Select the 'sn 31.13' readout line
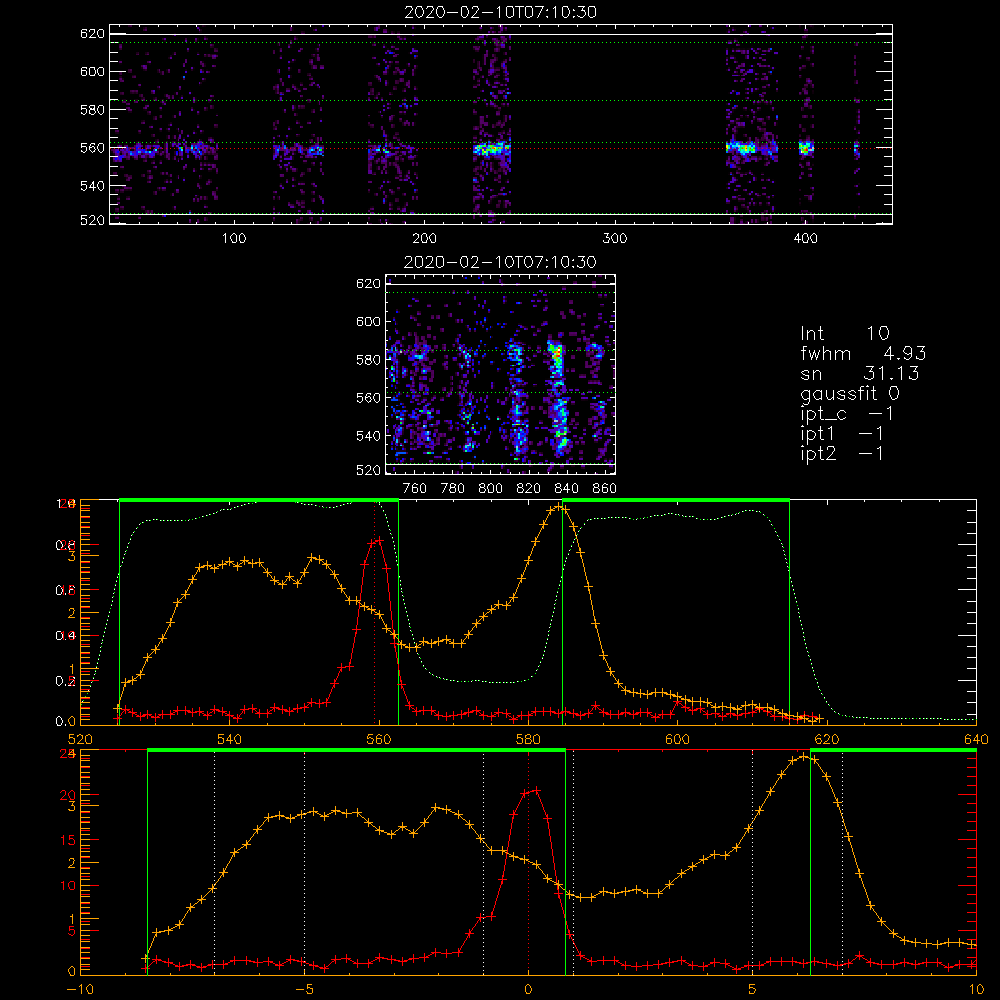This screenshot has width=1000, height=1000. (x=860, y=373)
